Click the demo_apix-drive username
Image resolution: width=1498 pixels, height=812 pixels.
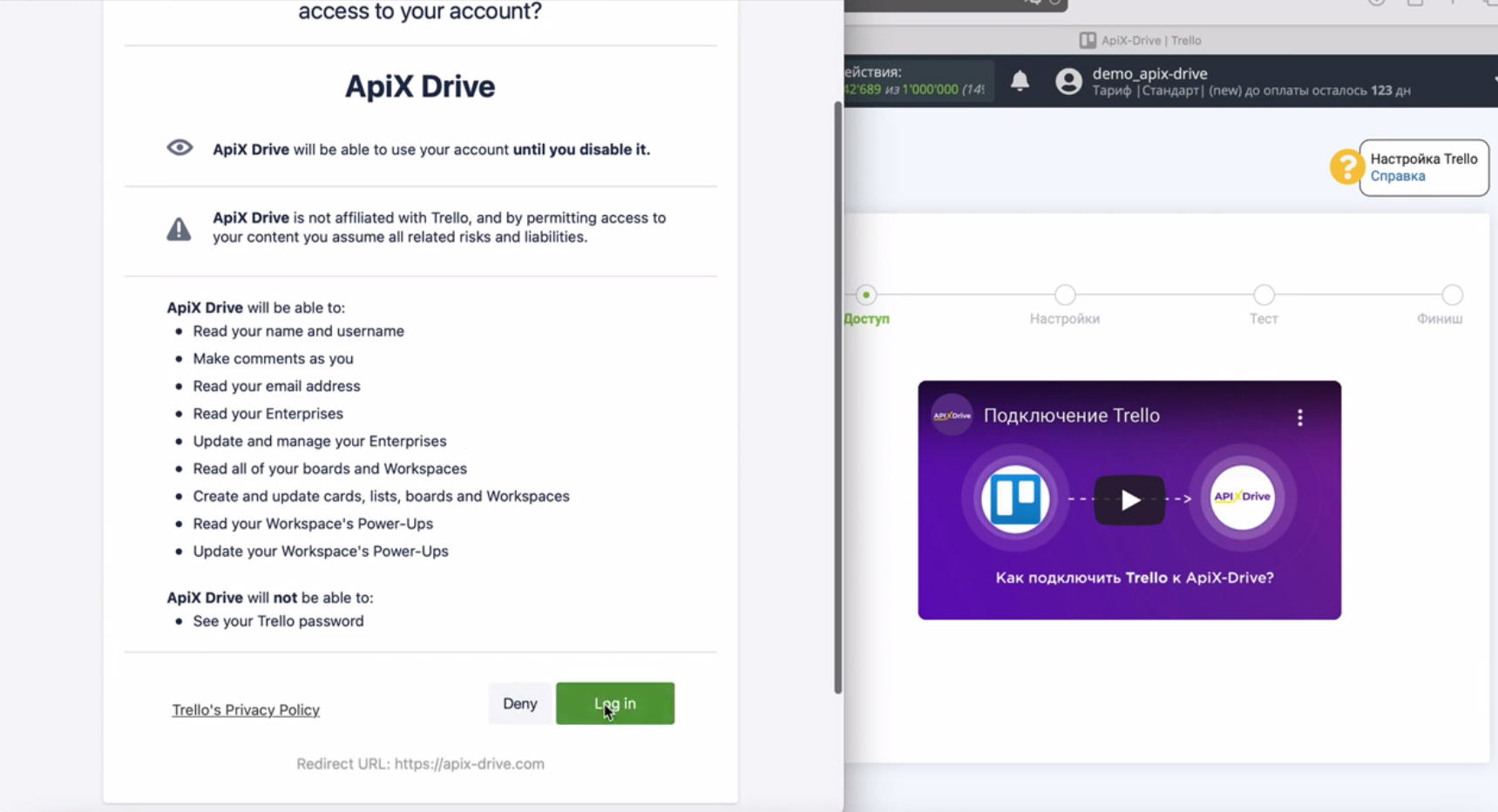point(1150,74)
